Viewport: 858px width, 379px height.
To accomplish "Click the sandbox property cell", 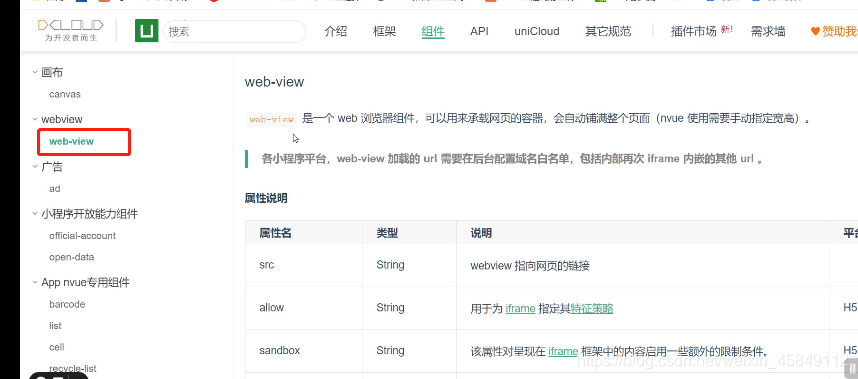I will tap(280, 351).
